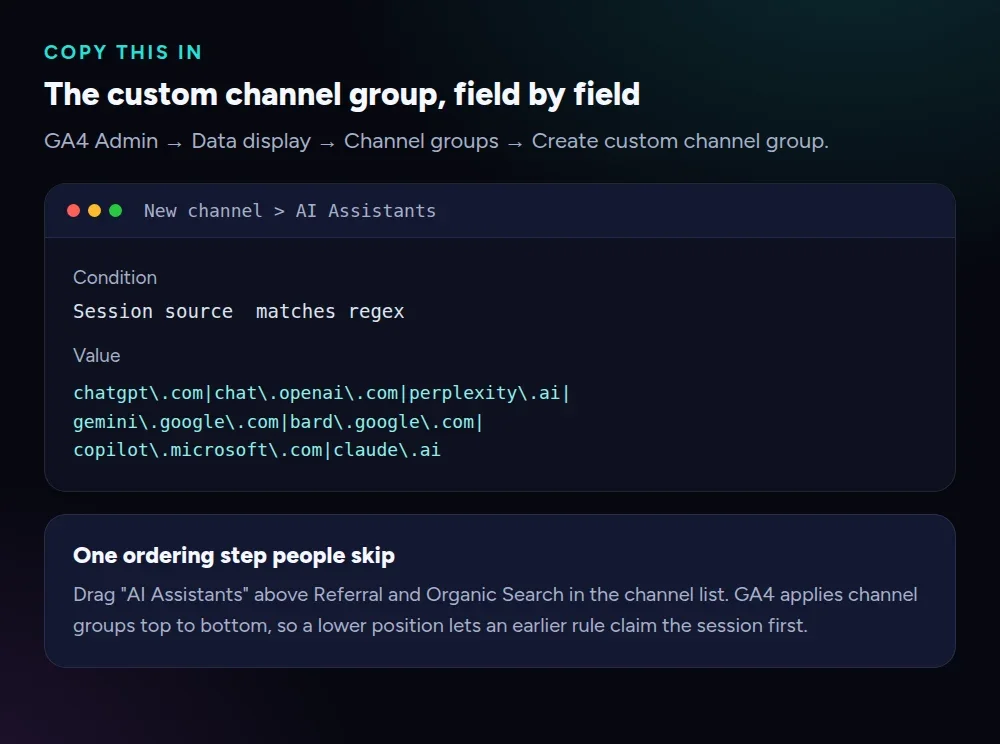Click paragraph beginning 'Drag "AI Assistants" above Referral'
Image resolution: width=1000 pixels, height=744 pixels.
(495, 610)
